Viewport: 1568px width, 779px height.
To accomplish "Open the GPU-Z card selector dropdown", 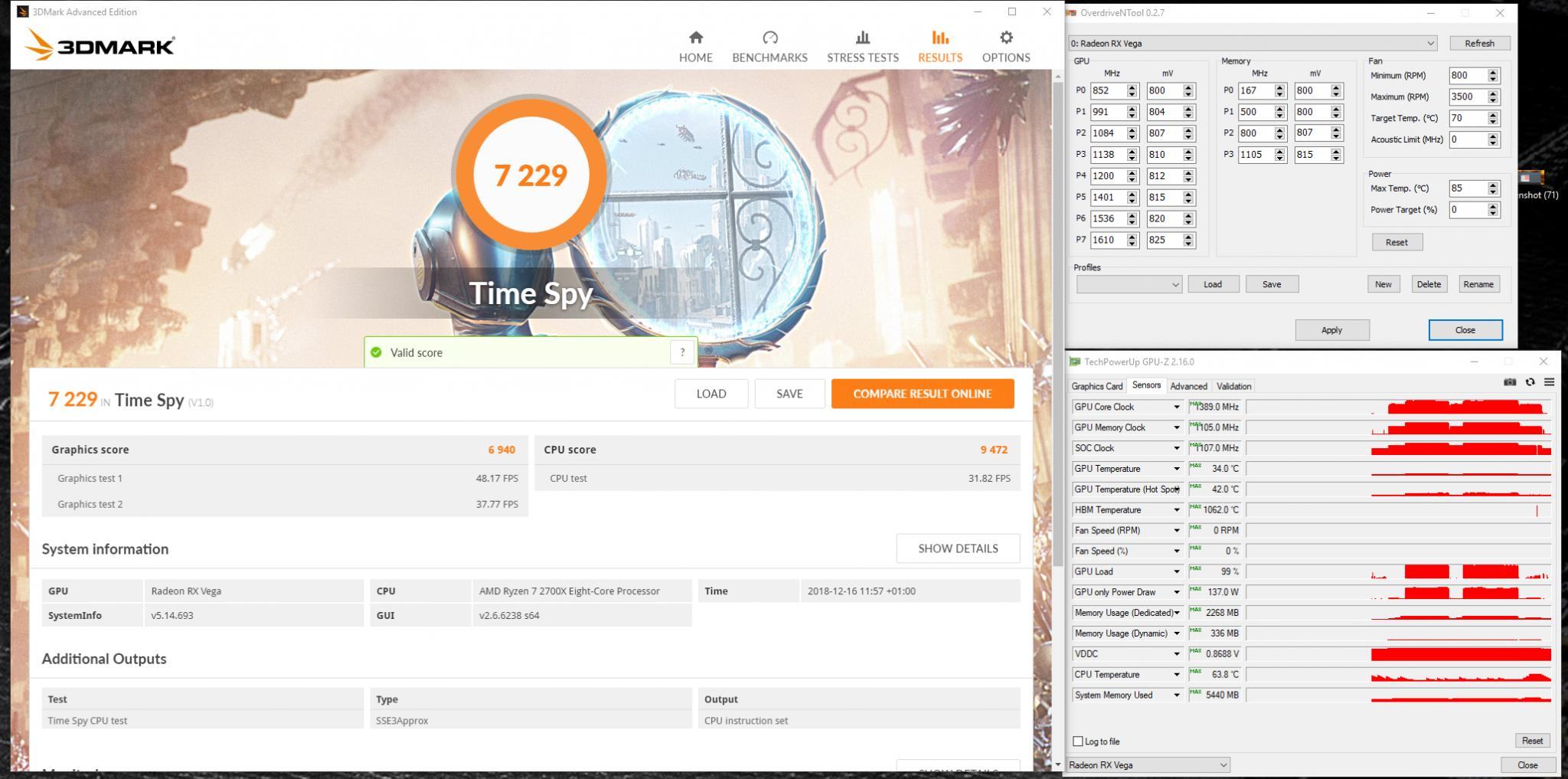I will pyautogui.click(x=1148, y=764).
